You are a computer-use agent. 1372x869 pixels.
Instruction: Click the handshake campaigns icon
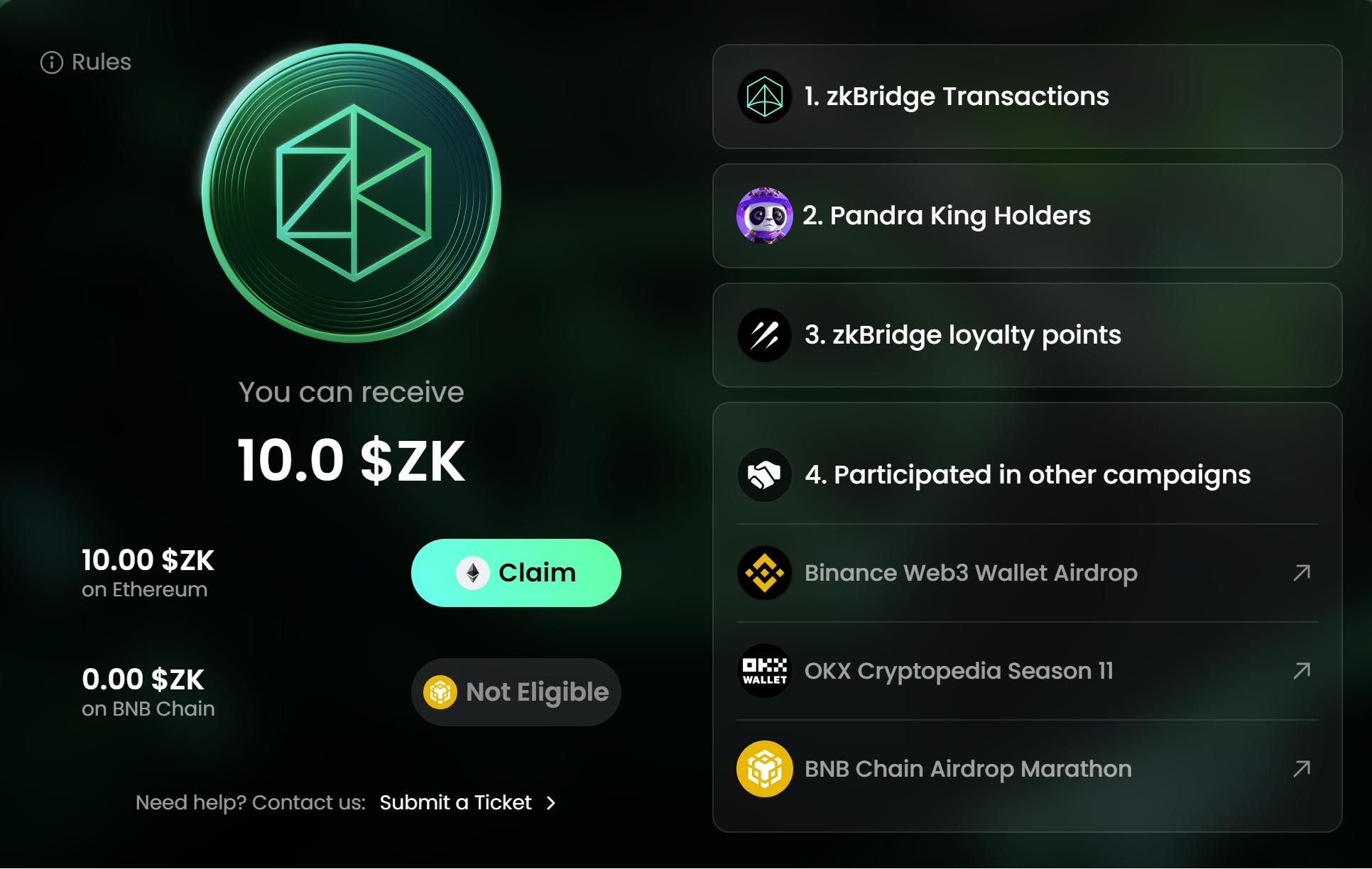coord(765,475)
